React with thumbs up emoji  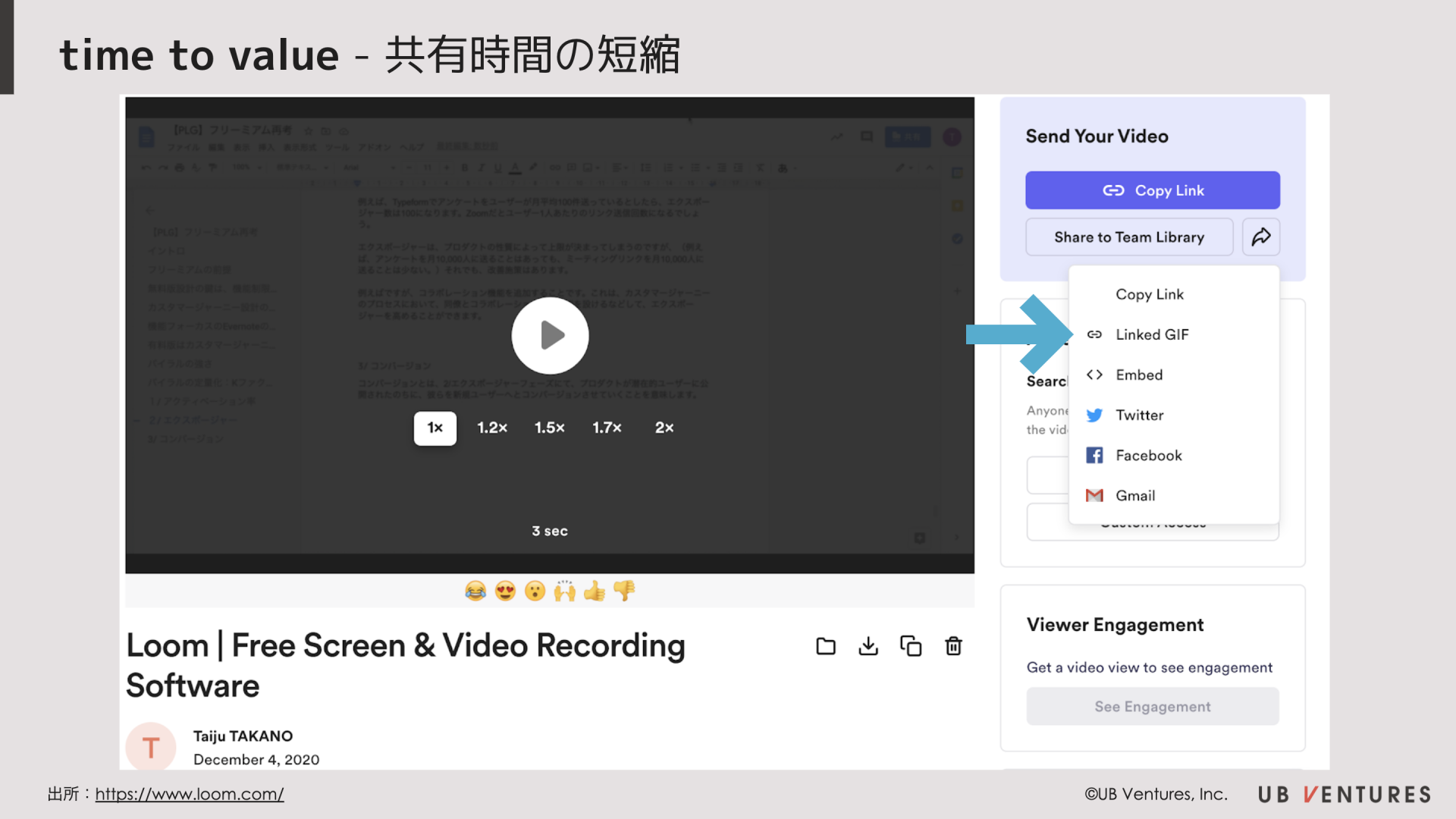[x=594, y=591]
